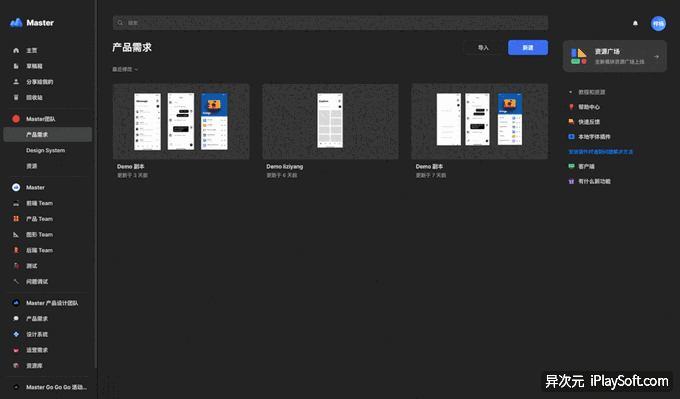This screenshot has height=399, width=680.
Task: Click the 导入 button
Action: click(484, 48)
